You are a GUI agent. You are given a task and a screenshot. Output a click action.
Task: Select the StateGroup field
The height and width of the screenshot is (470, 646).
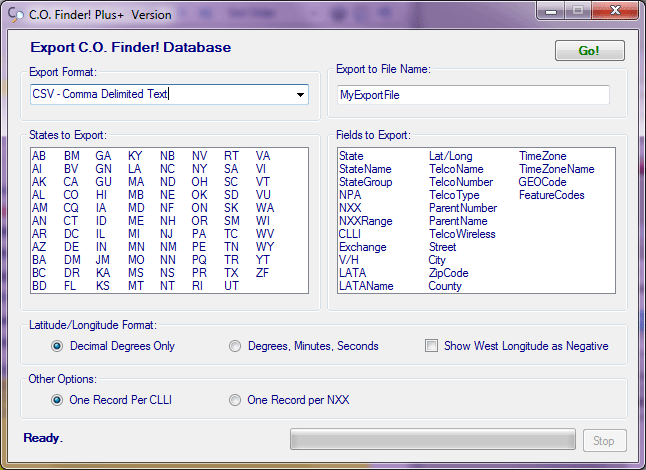(365, 182)
